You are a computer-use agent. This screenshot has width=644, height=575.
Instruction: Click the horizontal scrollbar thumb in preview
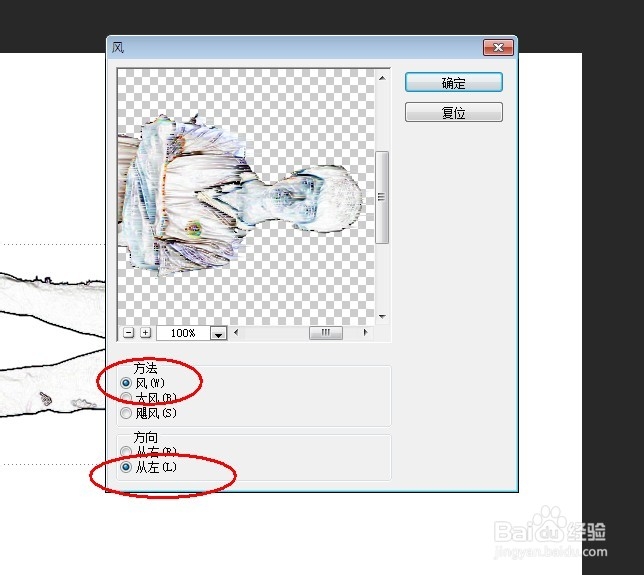coord(326,333)
